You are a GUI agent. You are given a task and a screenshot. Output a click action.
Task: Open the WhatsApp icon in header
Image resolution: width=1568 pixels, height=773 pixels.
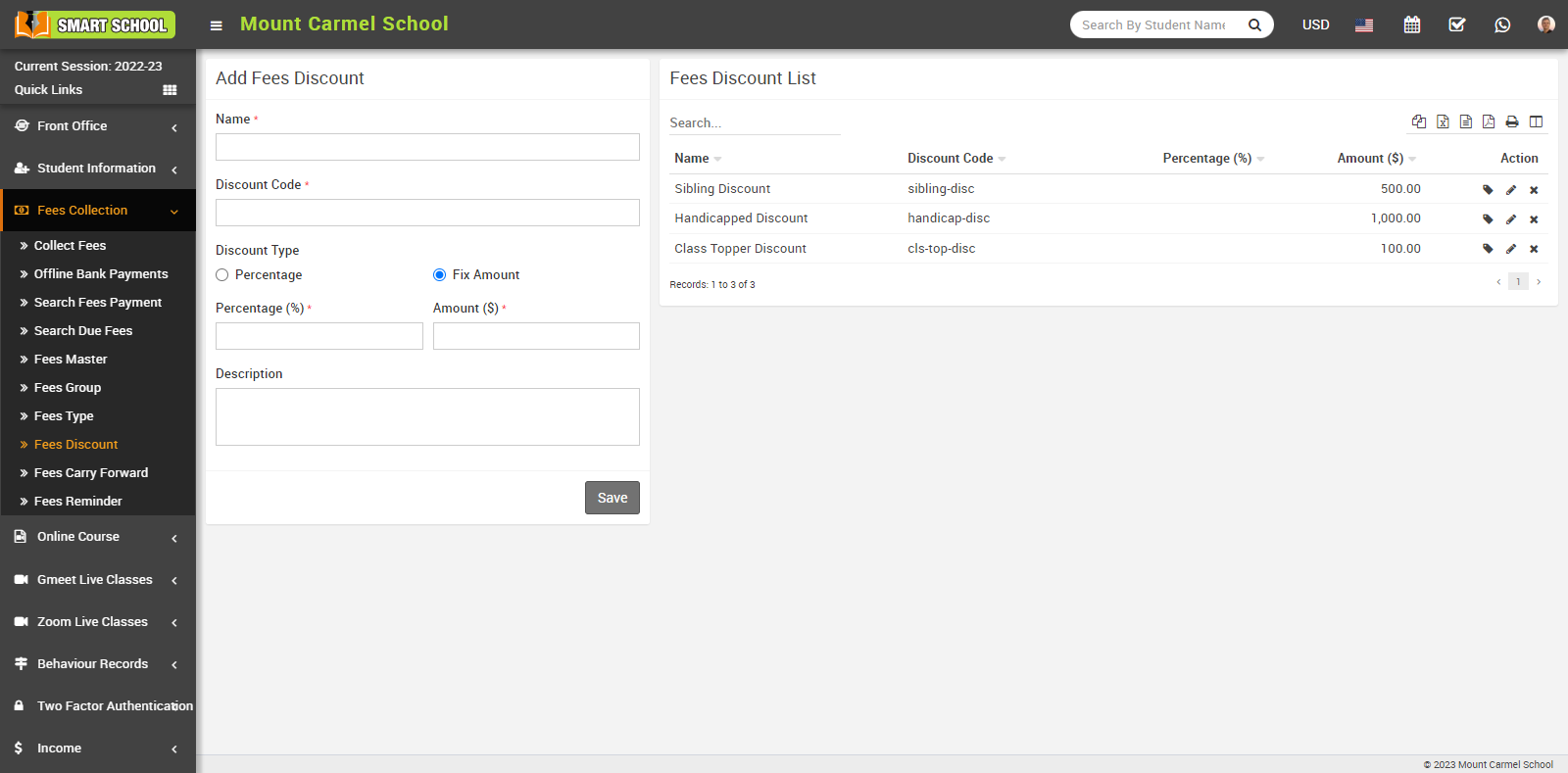tap(1502, 24)
